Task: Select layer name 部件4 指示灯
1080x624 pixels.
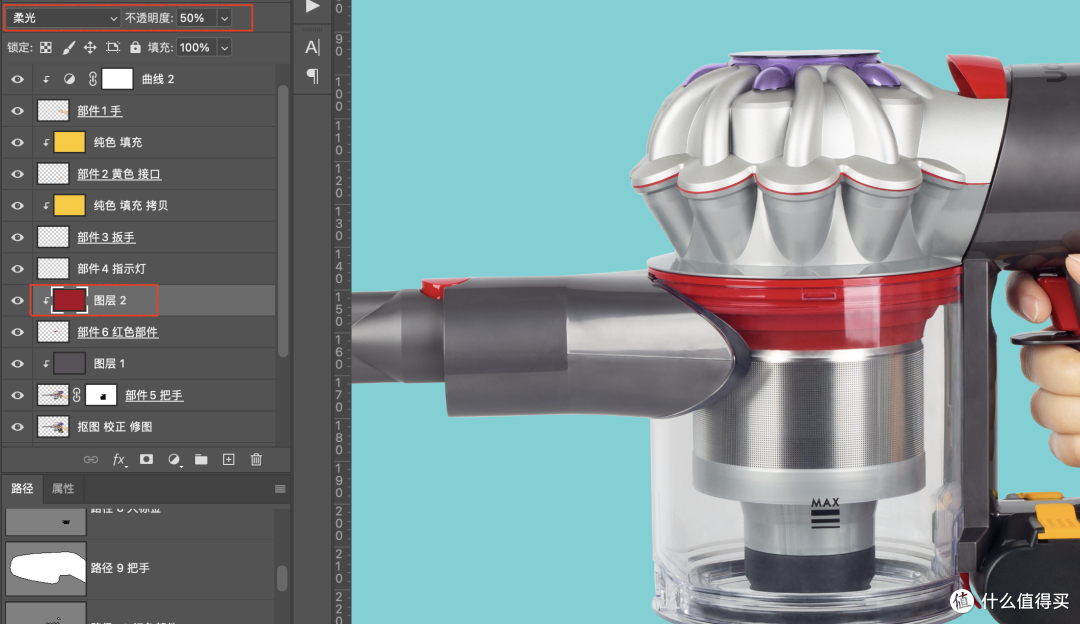Action: tap(112, 269)
